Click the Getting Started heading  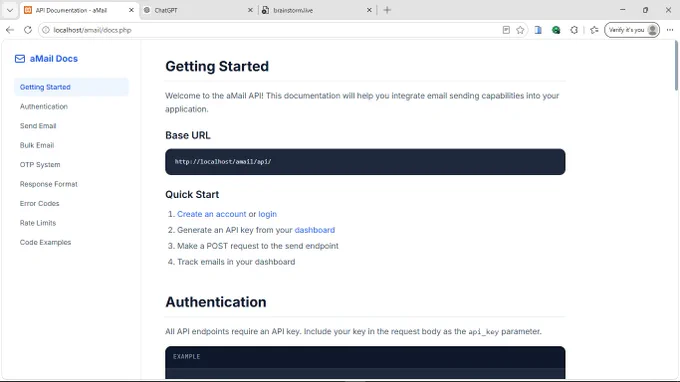[x=217, y=66]
